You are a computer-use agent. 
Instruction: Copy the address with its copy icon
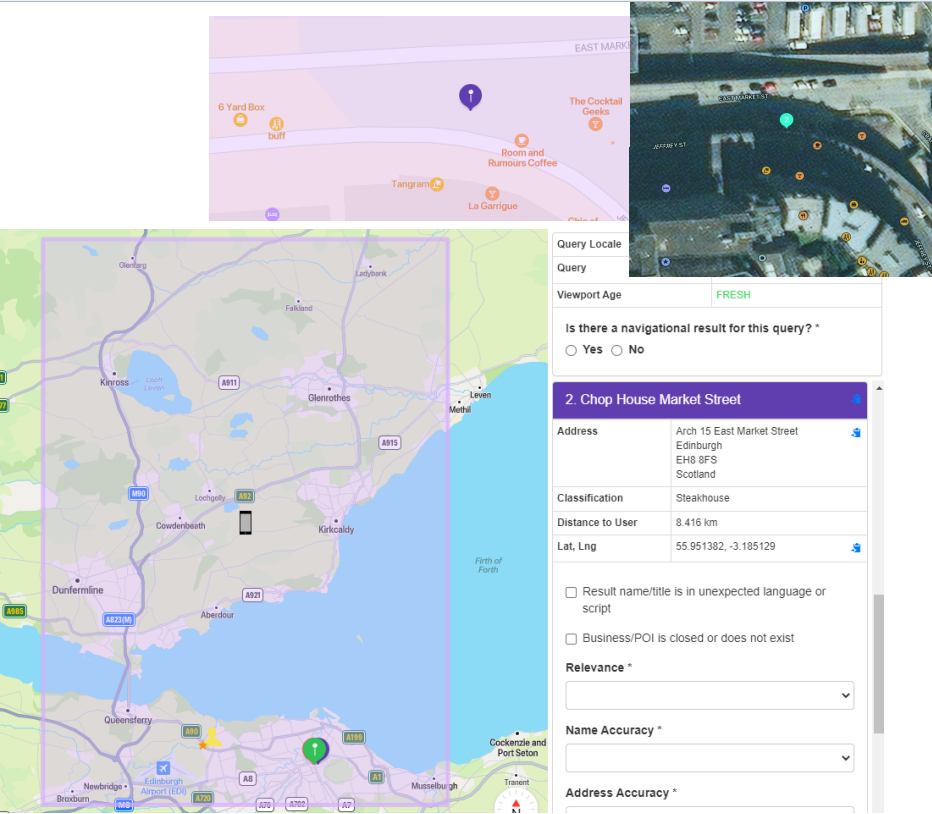pos(856,432)
